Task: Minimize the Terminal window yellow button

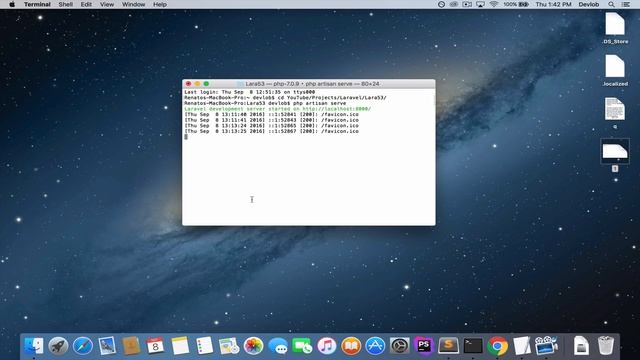Action: tap(197, 84)
